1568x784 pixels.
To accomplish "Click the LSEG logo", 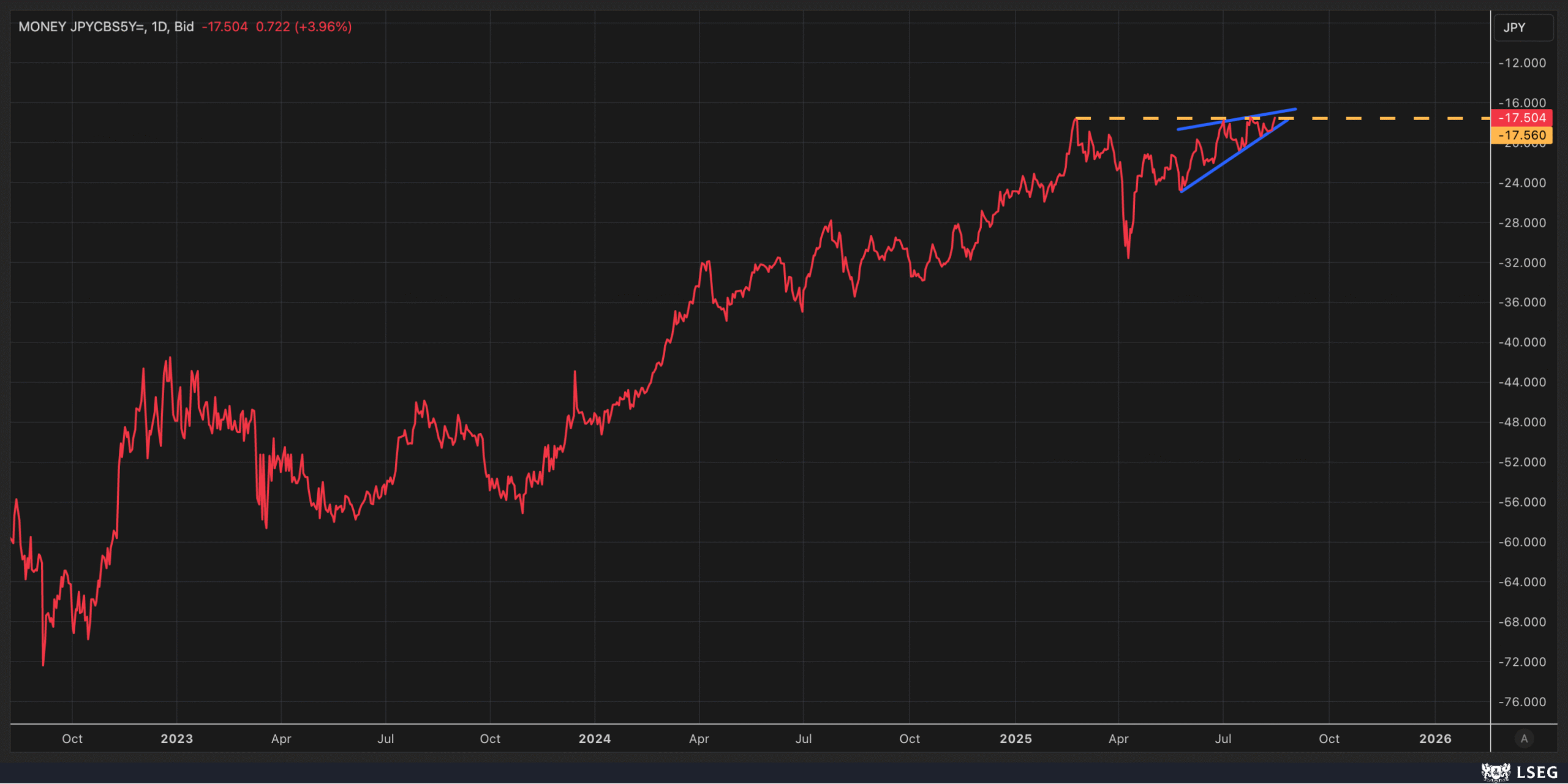I will (1519, 772).
